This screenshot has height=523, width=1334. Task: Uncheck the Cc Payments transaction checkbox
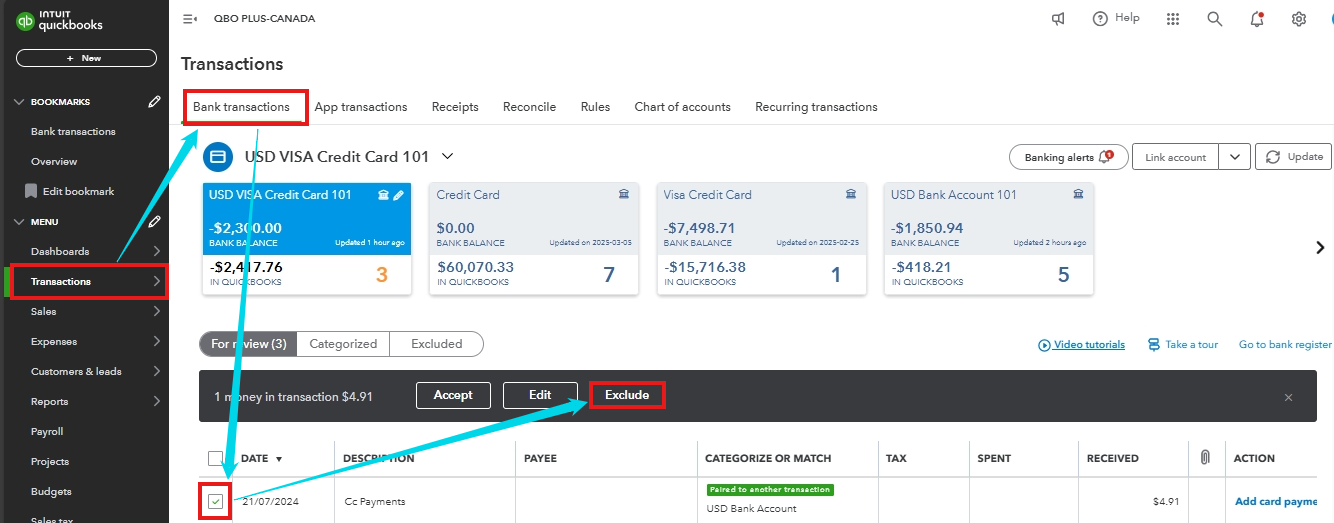point(216,501)
